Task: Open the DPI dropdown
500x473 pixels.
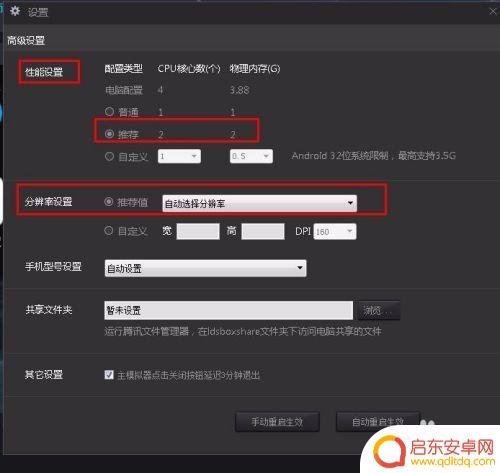Action: (x=335, y=231)
